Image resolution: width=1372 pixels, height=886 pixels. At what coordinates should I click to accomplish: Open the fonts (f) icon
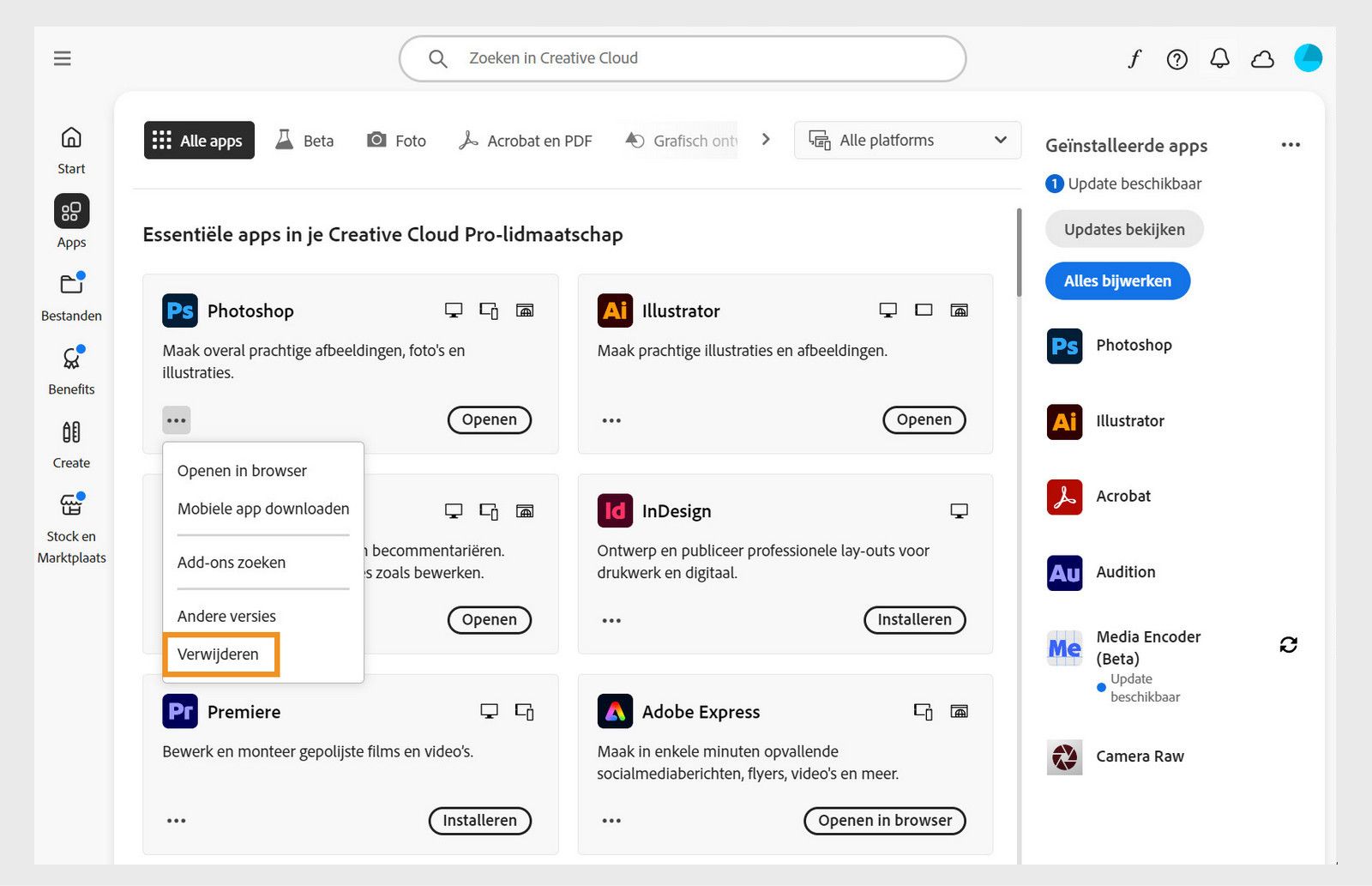pos(1134,58)
